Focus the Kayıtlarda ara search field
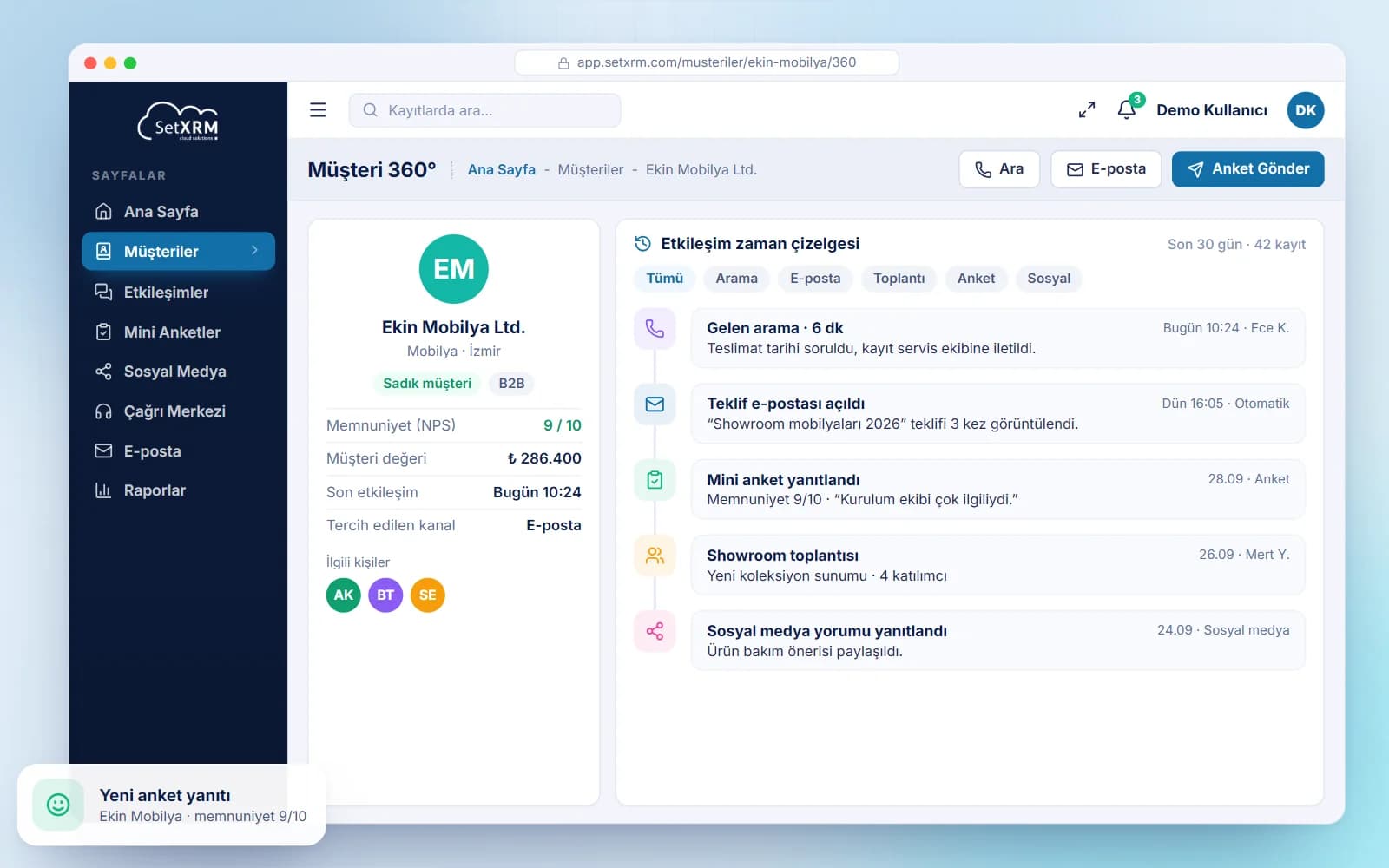Screen dimensions: 1389x868 [484, 110]
